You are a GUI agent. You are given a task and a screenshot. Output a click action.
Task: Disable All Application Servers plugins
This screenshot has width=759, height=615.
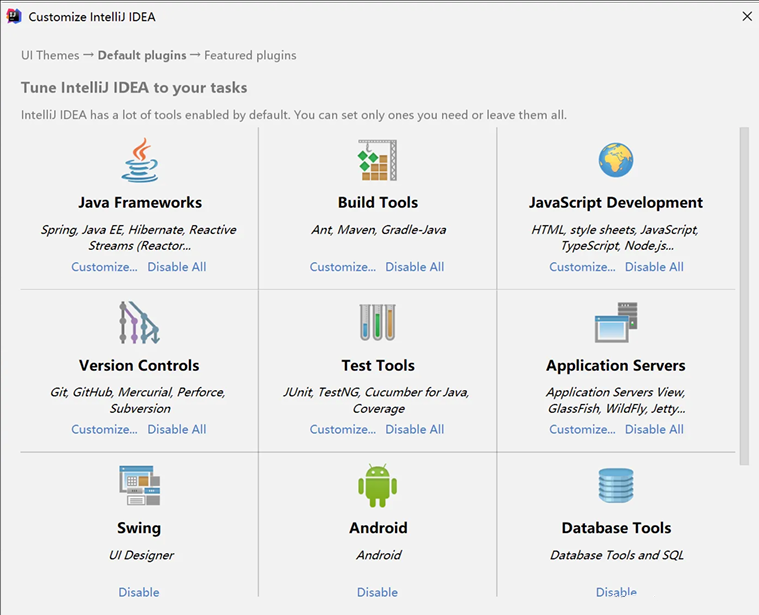click(654, 430)
